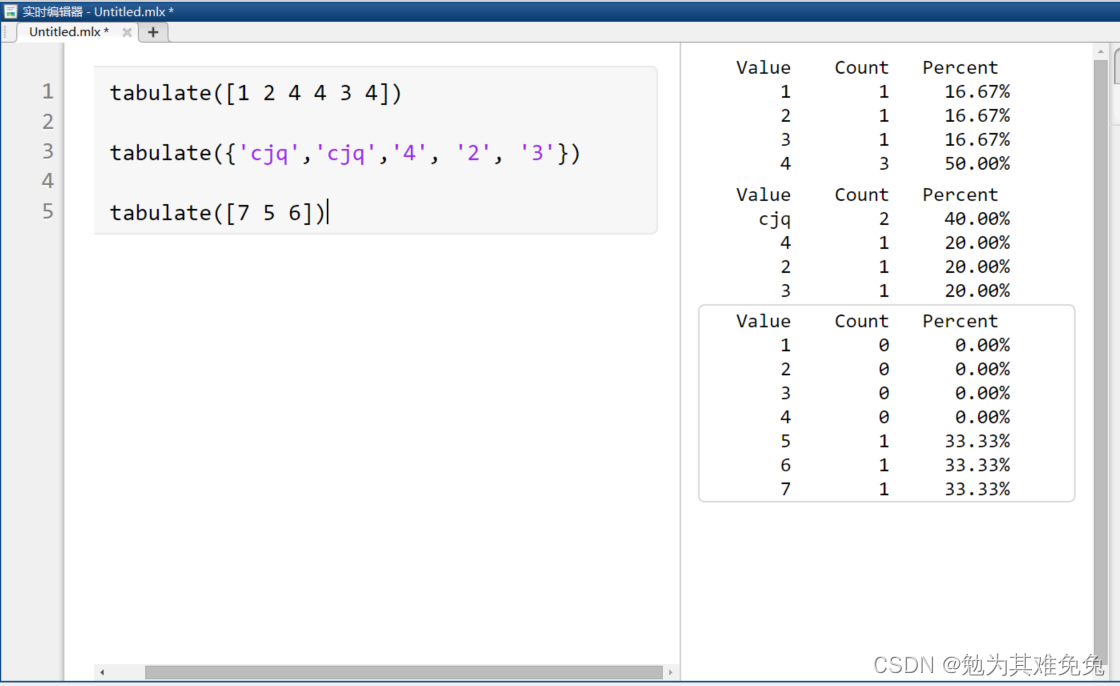Screen dimensions: 1120x686
Task: Click the tab bar grip handle on left edge
Action: [4, 31]
